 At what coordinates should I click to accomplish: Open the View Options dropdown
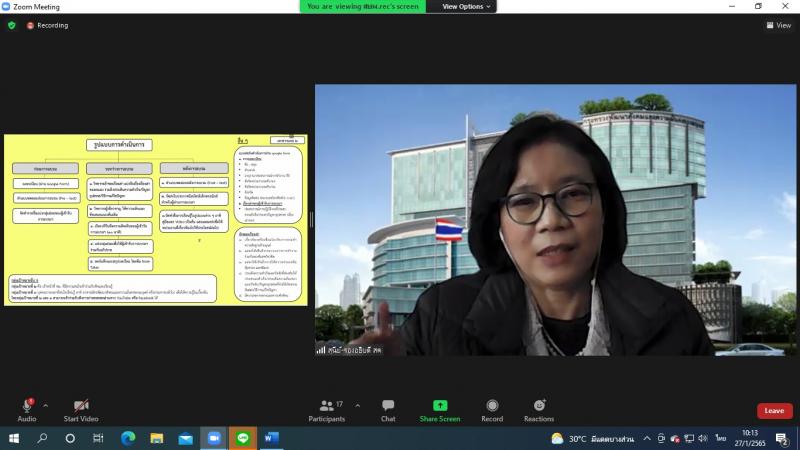(x=465, y=7)
